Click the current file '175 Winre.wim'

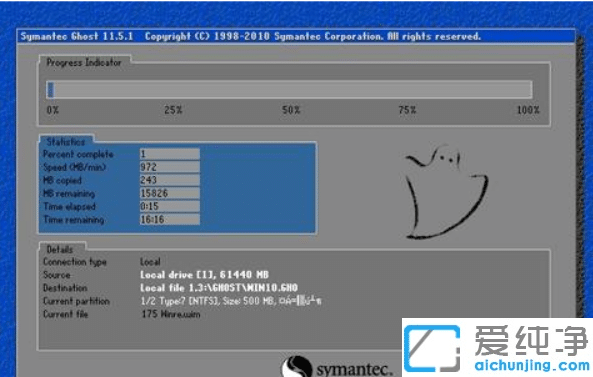[x=171, y=314]
